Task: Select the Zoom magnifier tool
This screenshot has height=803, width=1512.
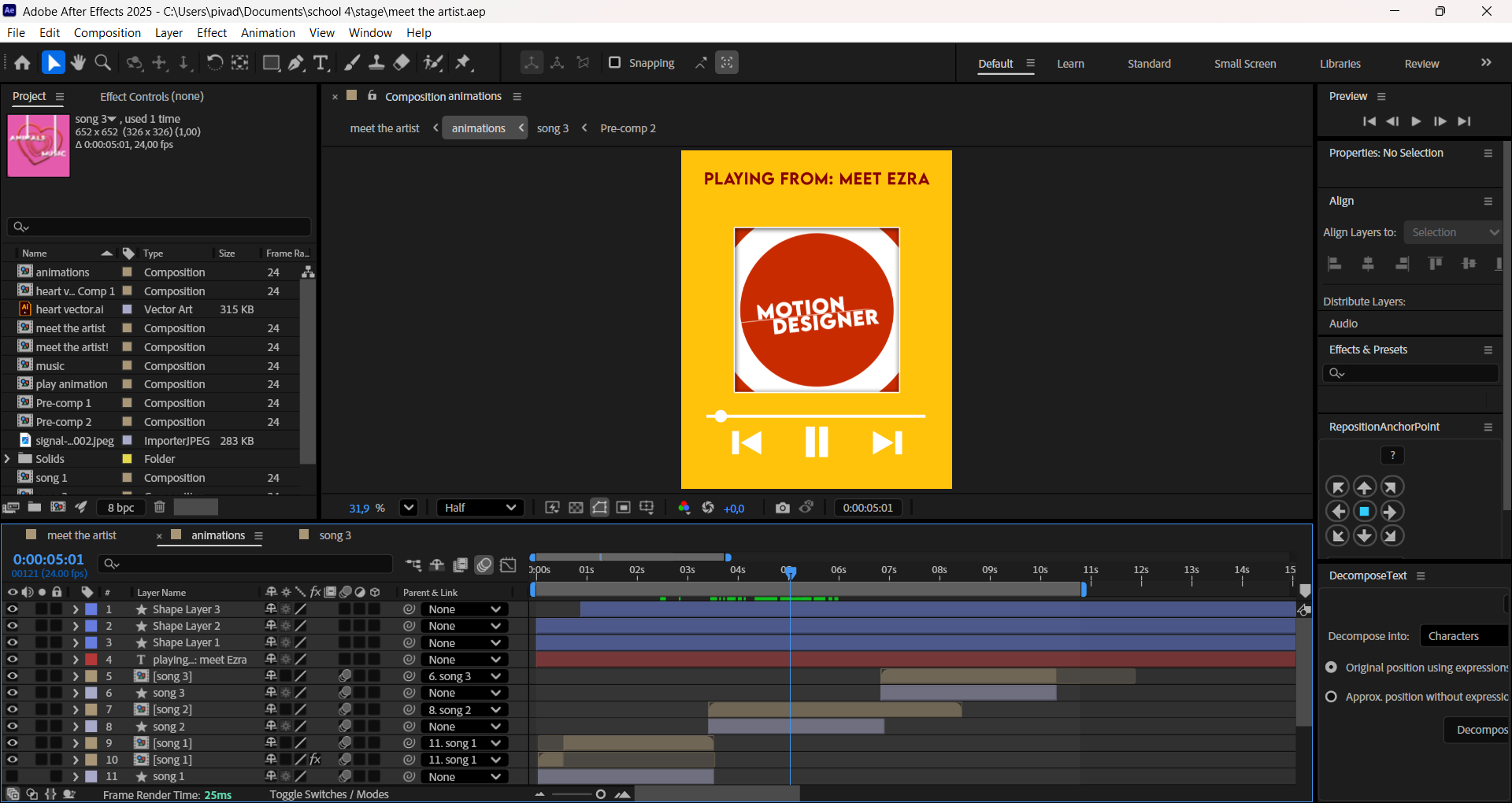Action: pos(102,63)
